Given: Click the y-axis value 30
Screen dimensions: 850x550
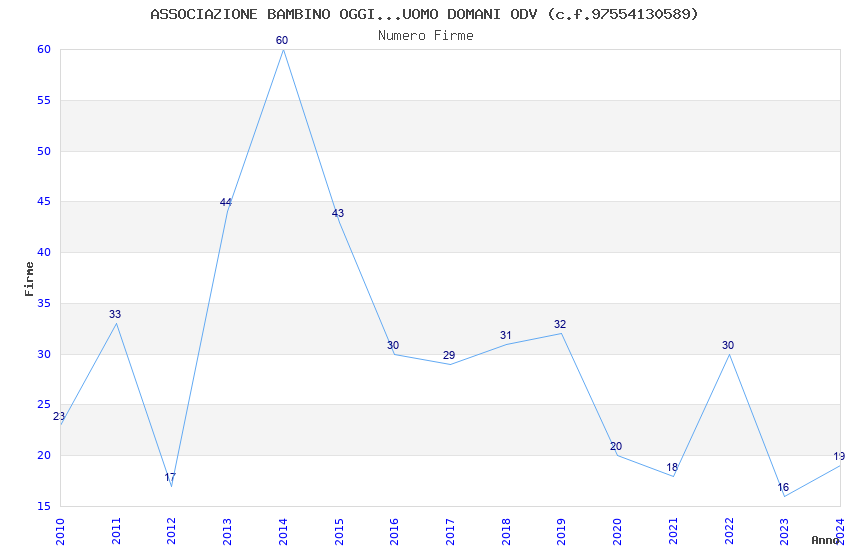Looking at the screenshot, I should tap(44, 354).
